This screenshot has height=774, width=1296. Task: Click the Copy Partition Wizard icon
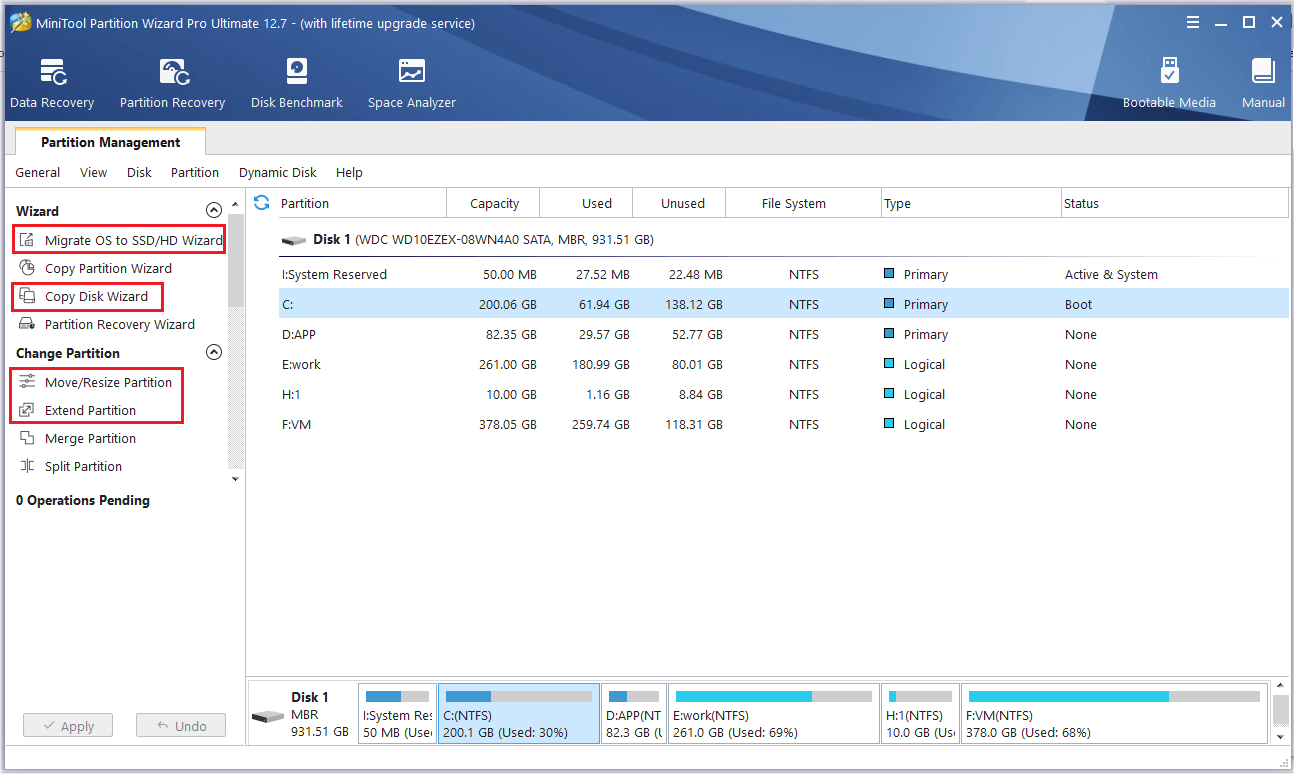click(27, 268)
